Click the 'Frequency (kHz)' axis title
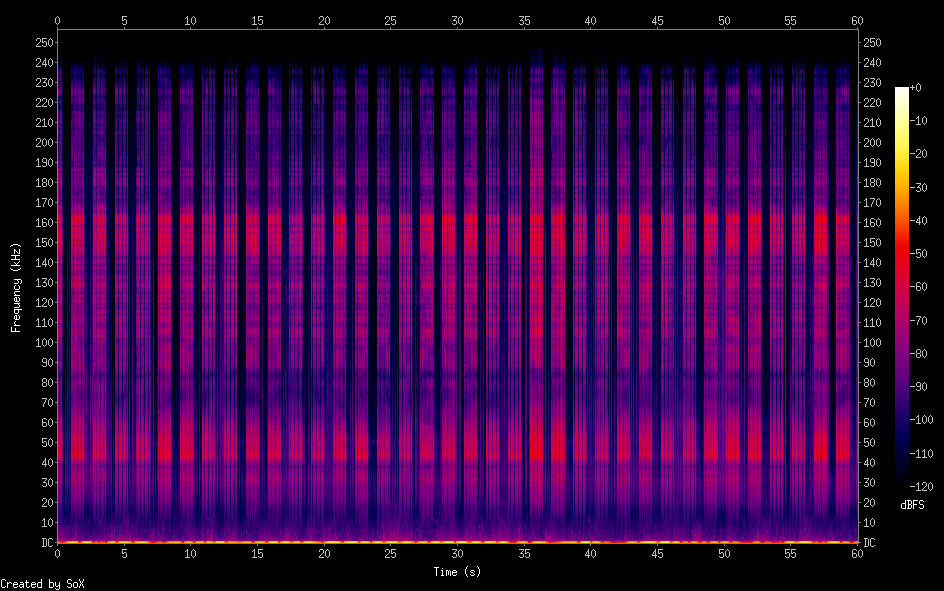Viewport: 944px width, 591px height. click(16, 286)
